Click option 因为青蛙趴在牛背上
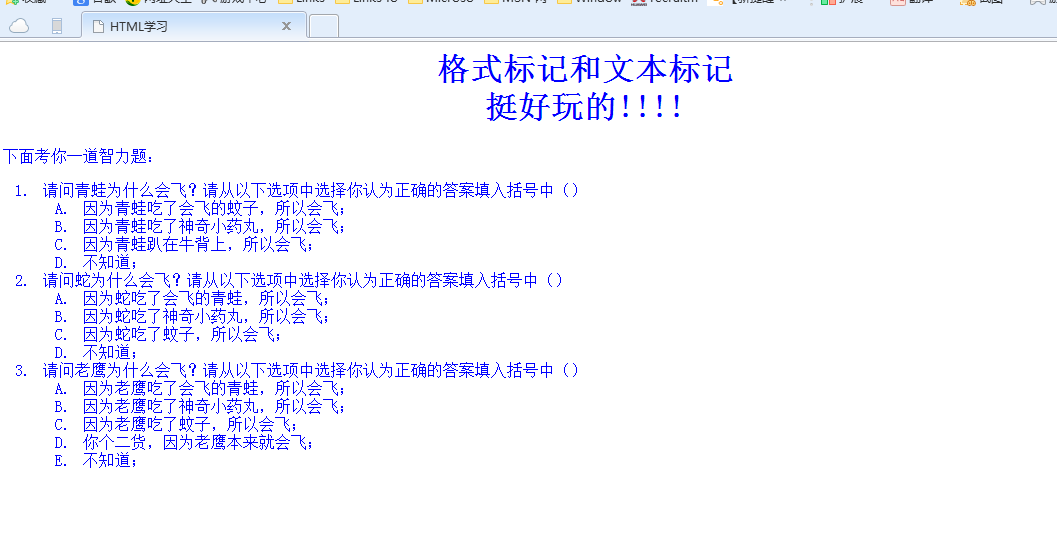The image size is (1057, 538). pos(198,244)
